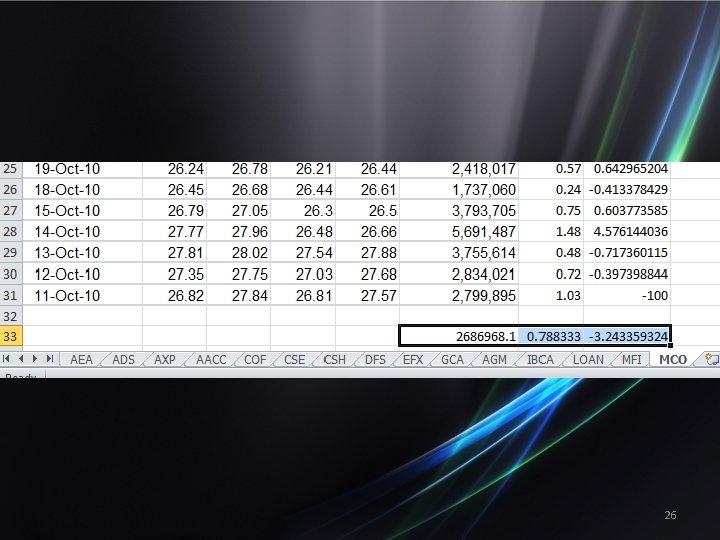Click date cell 12-Oct-10
The height and width of the screenshot is (540, 720).
[83, 274]
